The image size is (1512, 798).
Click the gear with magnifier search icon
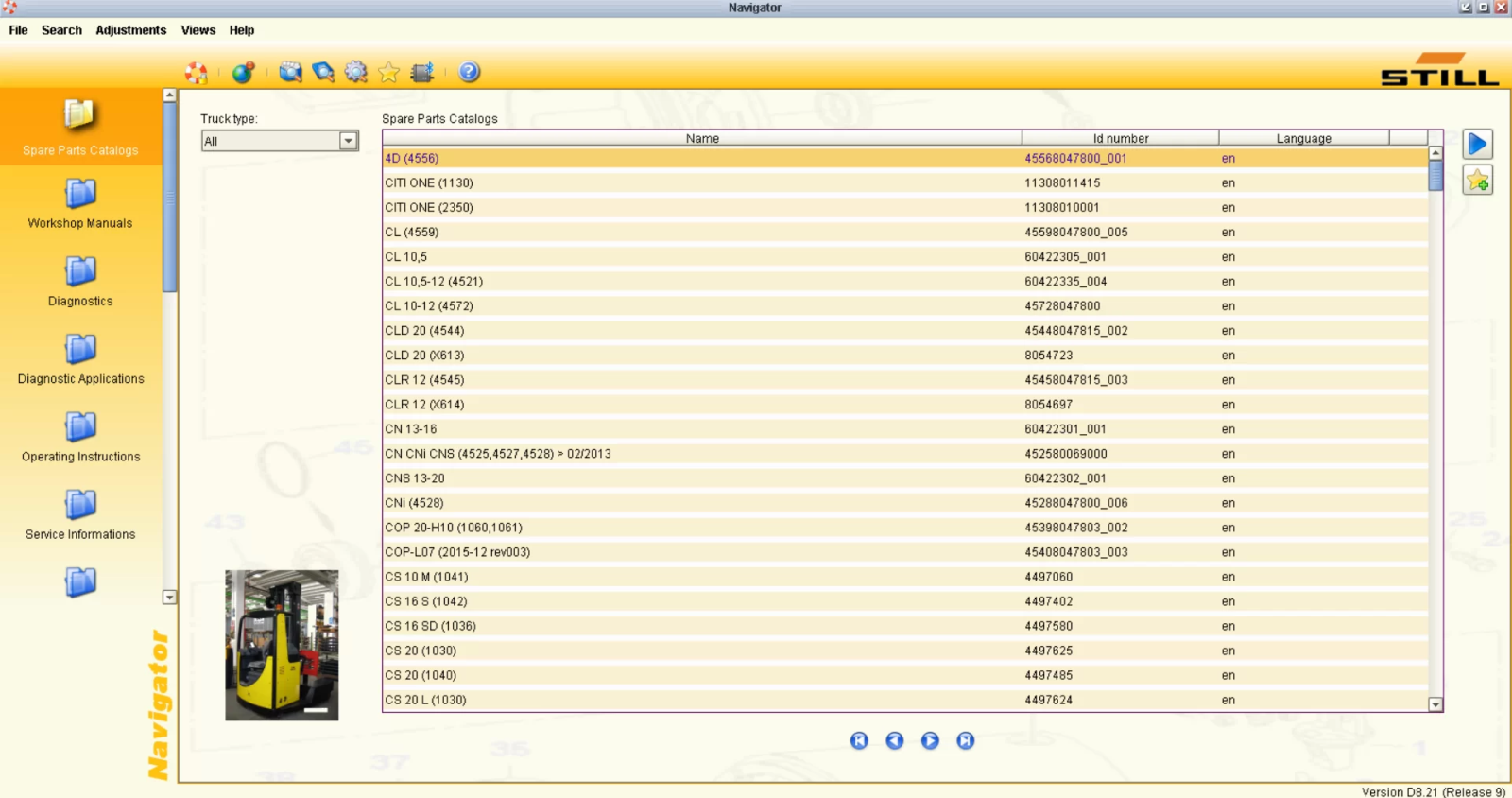(x=356, y=72)
